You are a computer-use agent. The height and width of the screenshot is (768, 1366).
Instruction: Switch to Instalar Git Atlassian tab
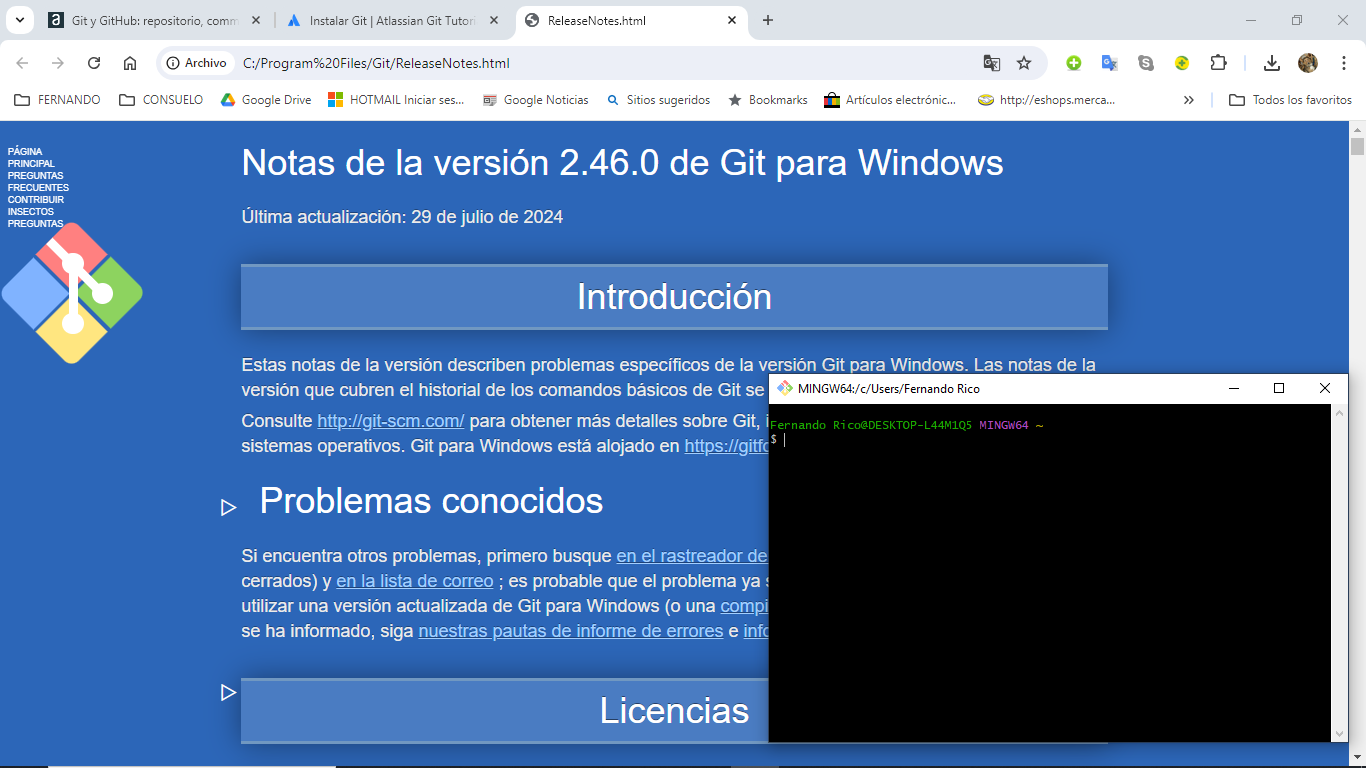(x=392, y=20)
